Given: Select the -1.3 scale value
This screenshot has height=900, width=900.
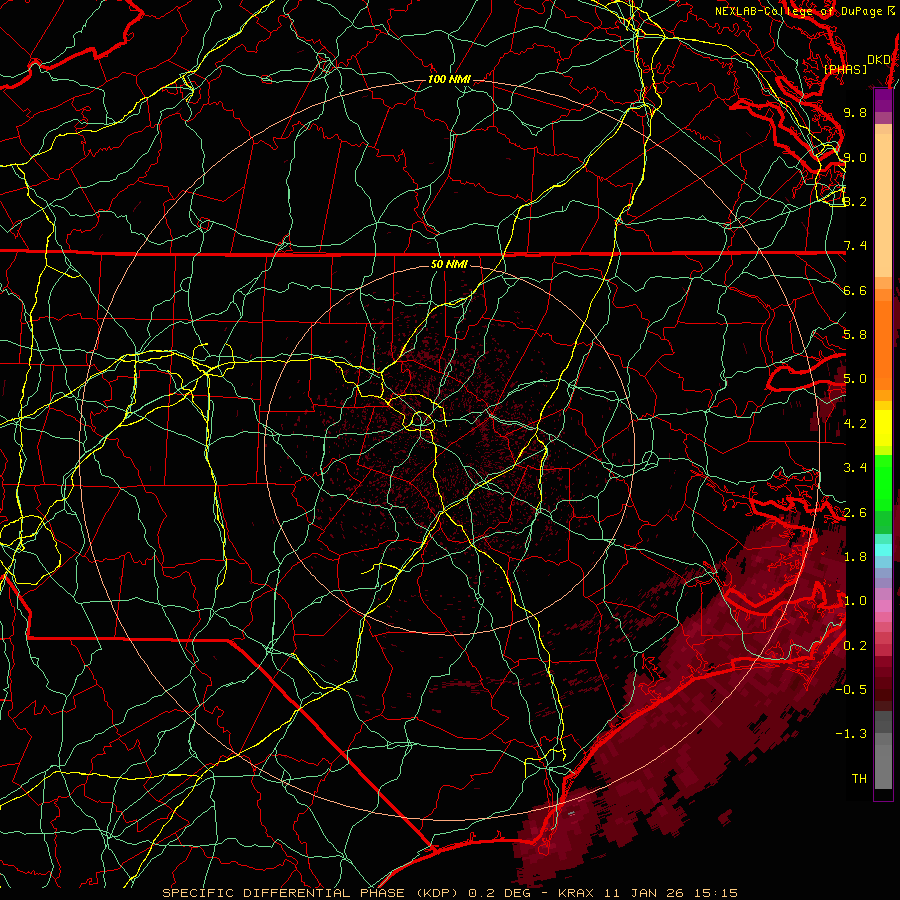Looking at the screenshot, I should 851,734.
